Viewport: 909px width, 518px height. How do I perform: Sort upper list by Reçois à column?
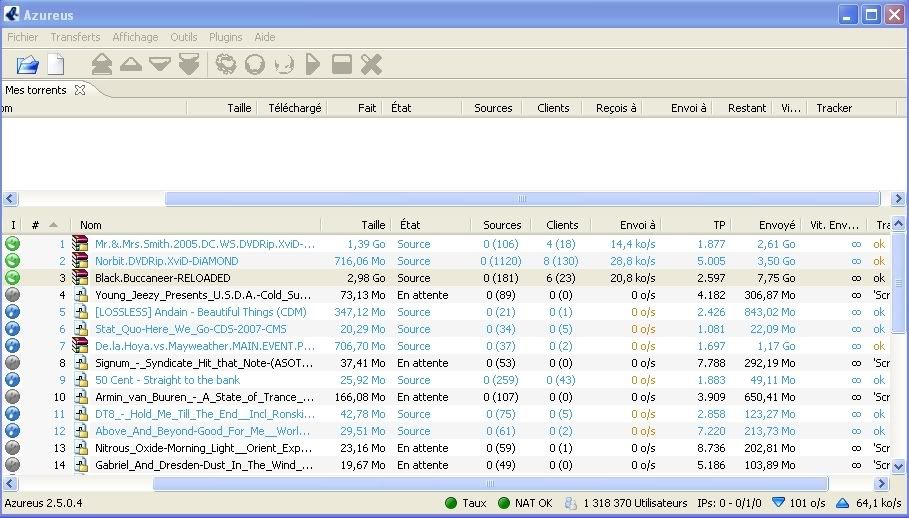(616, 108)
